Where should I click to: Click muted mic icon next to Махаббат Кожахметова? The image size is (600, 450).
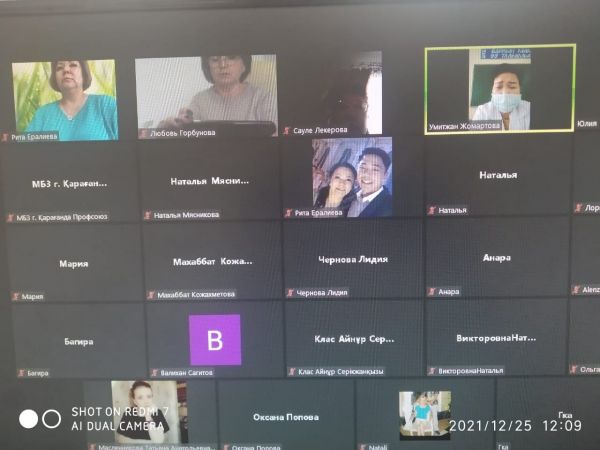(151, 295)
